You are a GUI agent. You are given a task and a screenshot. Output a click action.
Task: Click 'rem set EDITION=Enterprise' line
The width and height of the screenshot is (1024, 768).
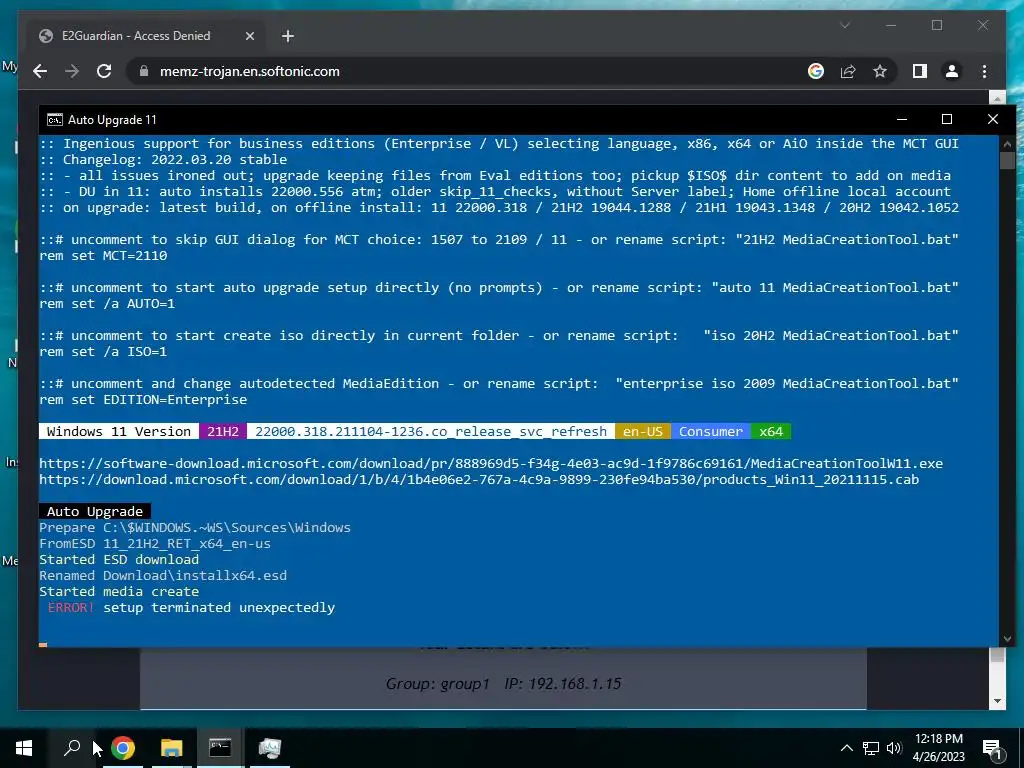tap(143, 400)
